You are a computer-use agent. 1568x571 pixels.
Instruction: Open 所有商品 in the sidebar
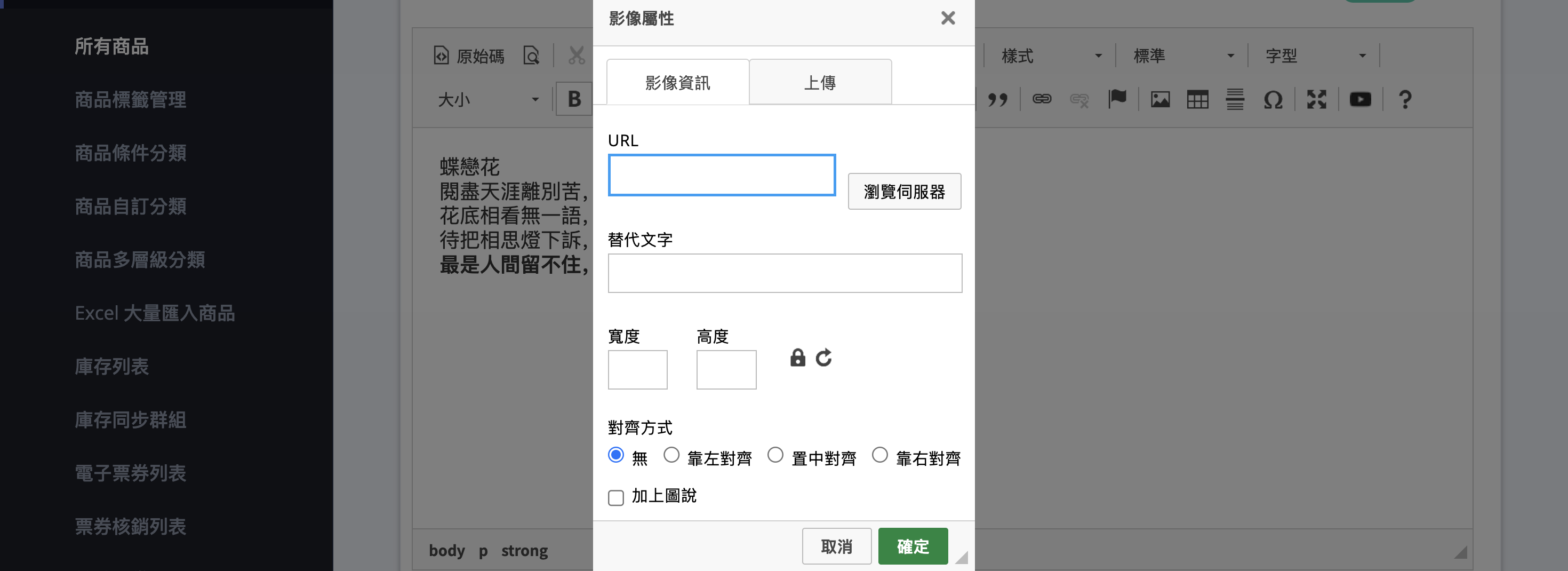[111, 46]
